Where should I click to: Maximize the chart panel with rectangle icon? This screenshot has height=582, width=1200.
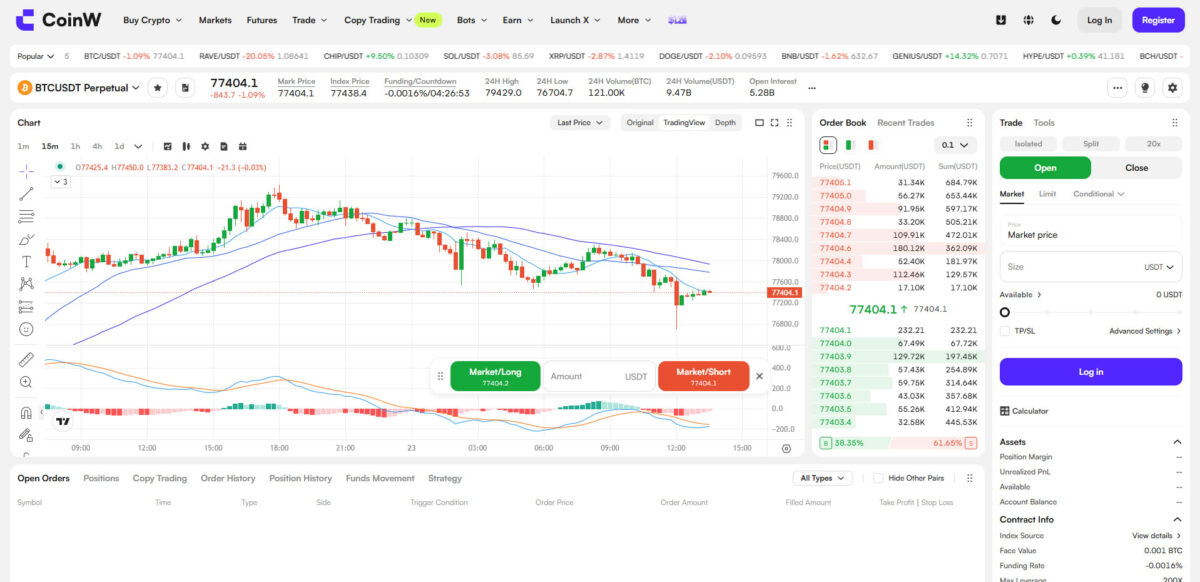point(759,123)
